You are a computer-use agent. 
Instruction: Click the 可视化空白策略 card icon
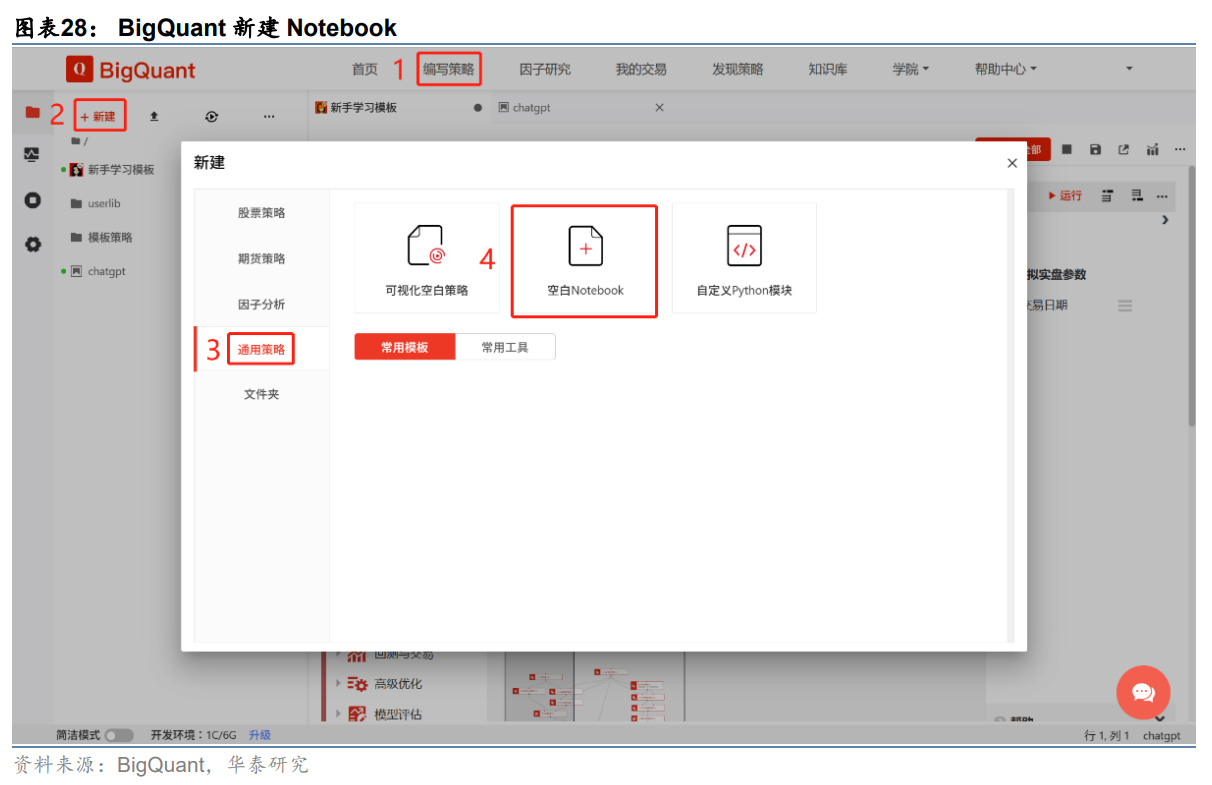pyautogui.click(x=426, y=245)
